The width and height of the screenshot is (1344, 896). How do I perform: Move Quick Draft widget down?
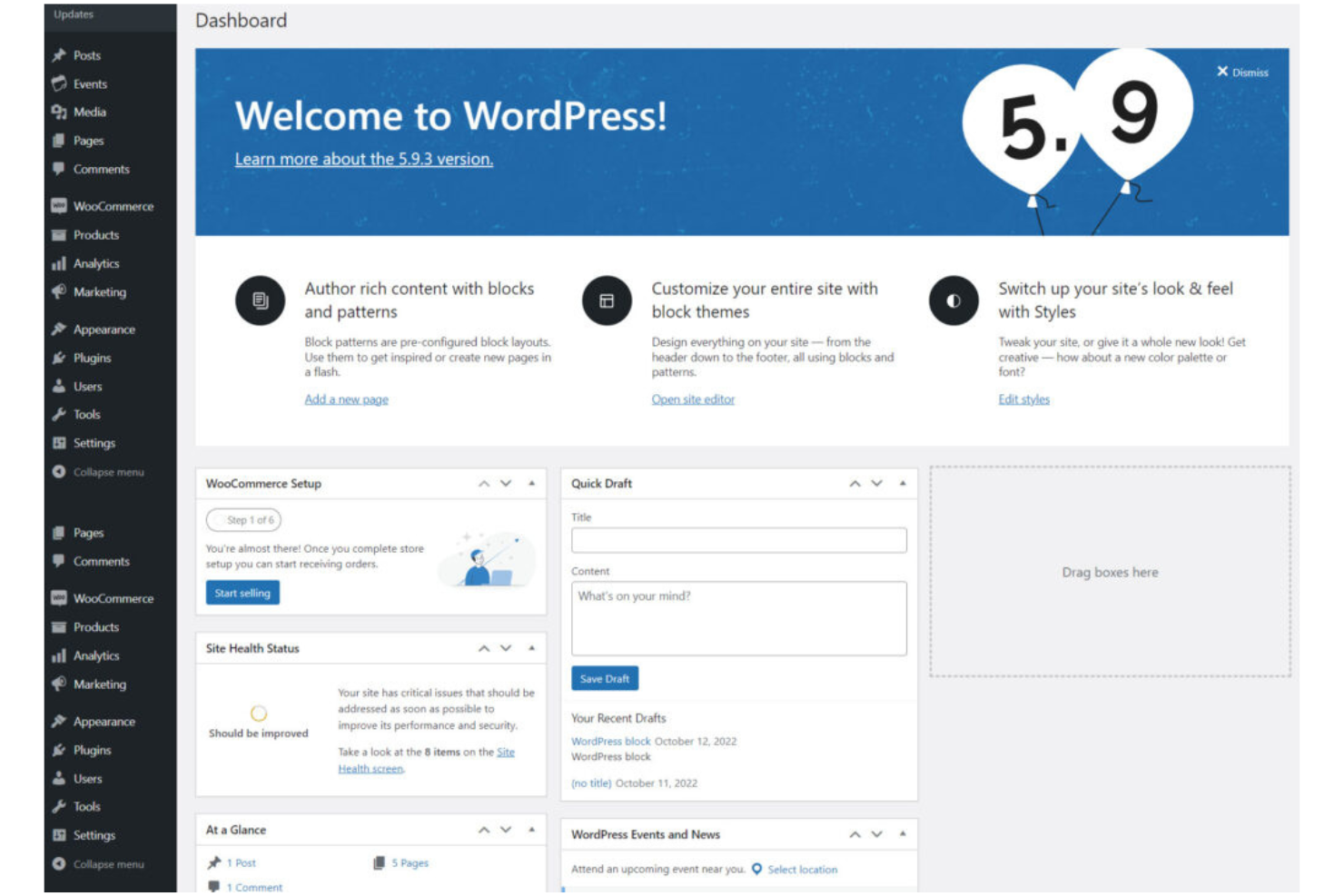[876, 484]
